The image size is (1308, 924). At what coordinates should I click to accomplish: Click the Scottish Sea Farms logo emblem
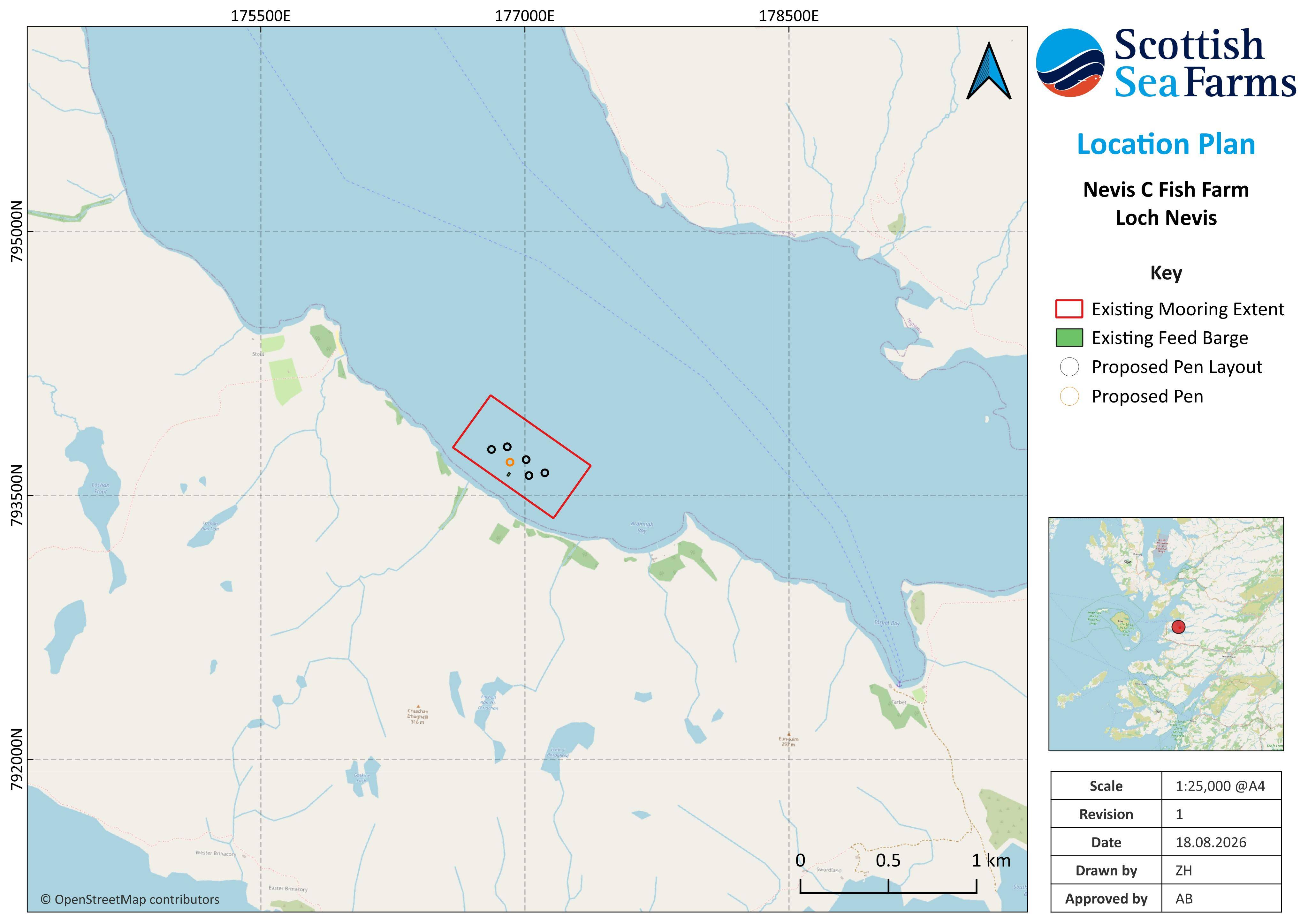[1070, 63]
